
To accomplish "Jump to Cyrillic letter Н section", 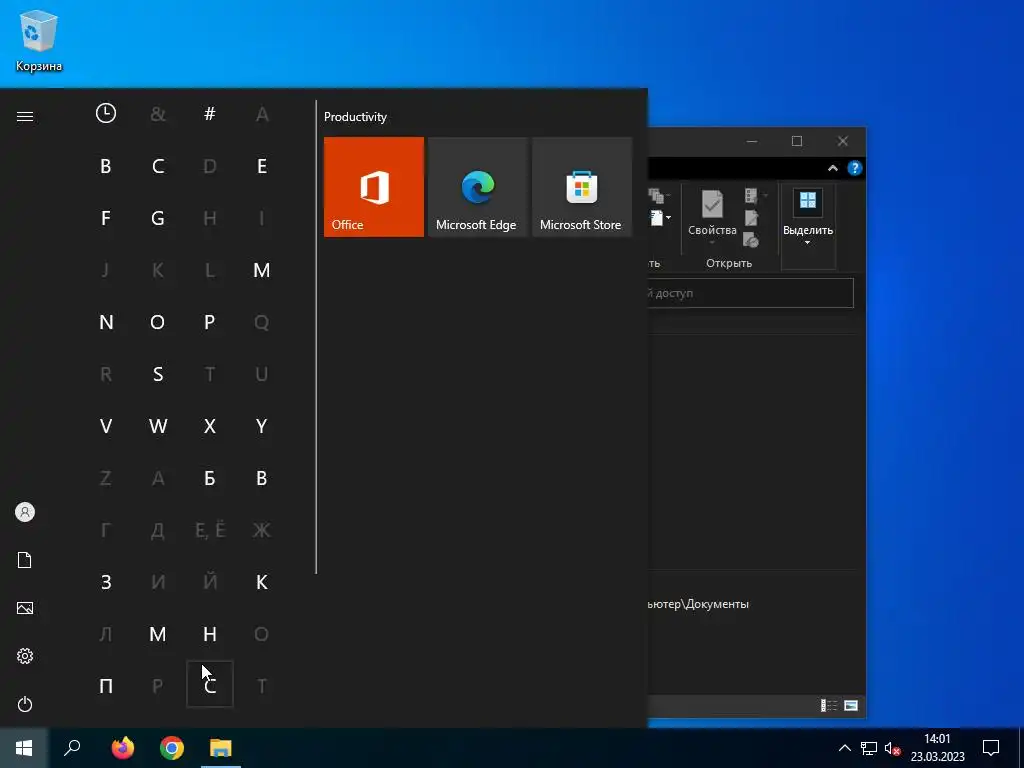I will (210, 634).
